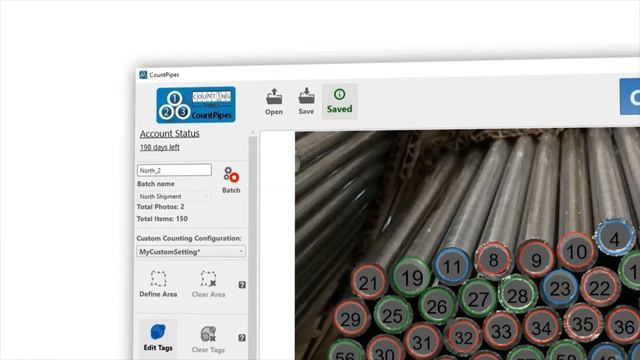Open help for Edit Tags section
The image size is (640, 360).
pos(242,338)
